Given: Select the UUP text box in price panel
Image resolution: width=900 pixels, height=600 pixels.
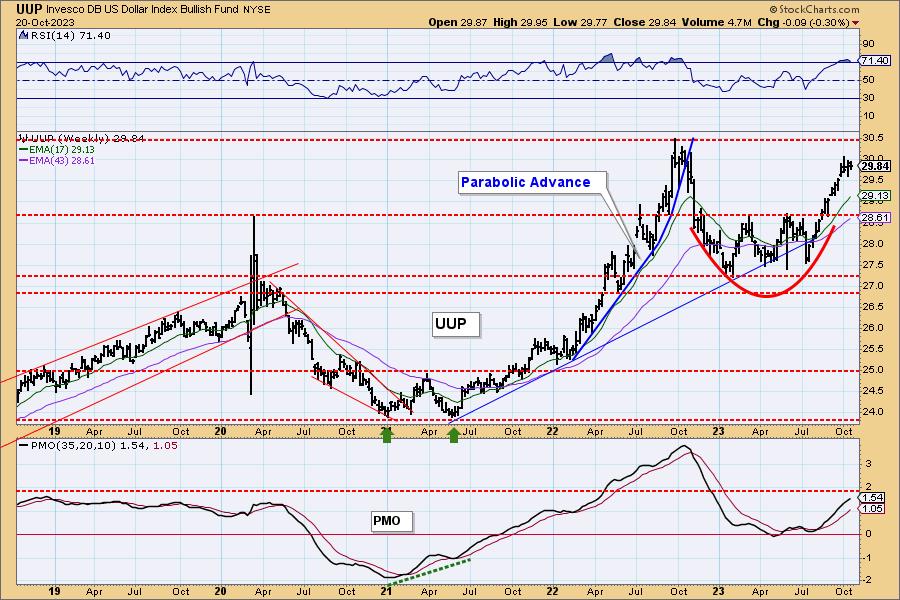Looking at the screenshot, I should click(456, 323).
